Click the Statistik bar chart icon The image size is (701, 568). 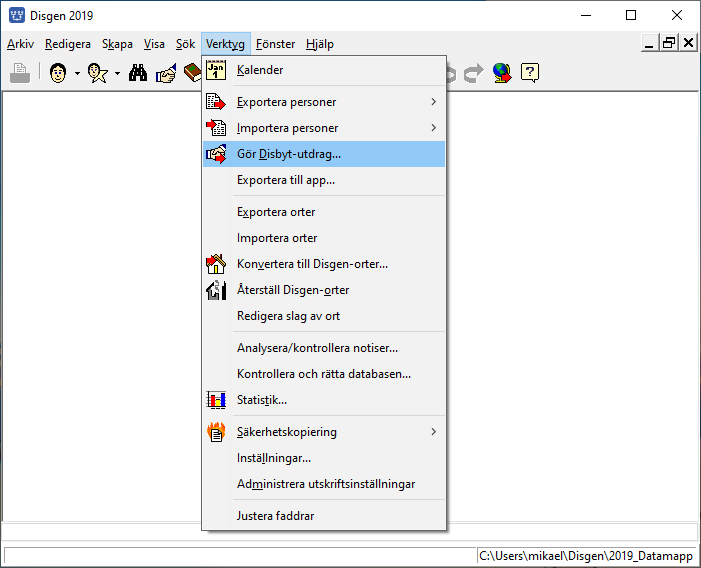[x=216, y=400]
